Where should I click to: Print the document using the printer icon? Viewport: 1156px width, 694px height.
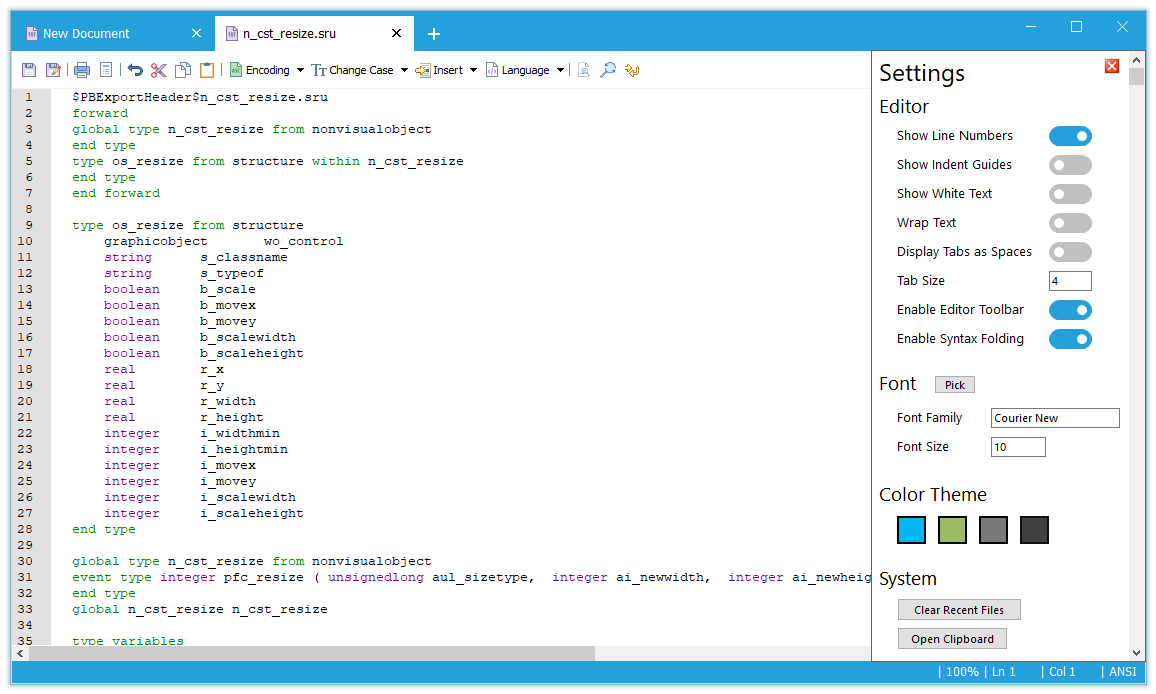(82, 70)
